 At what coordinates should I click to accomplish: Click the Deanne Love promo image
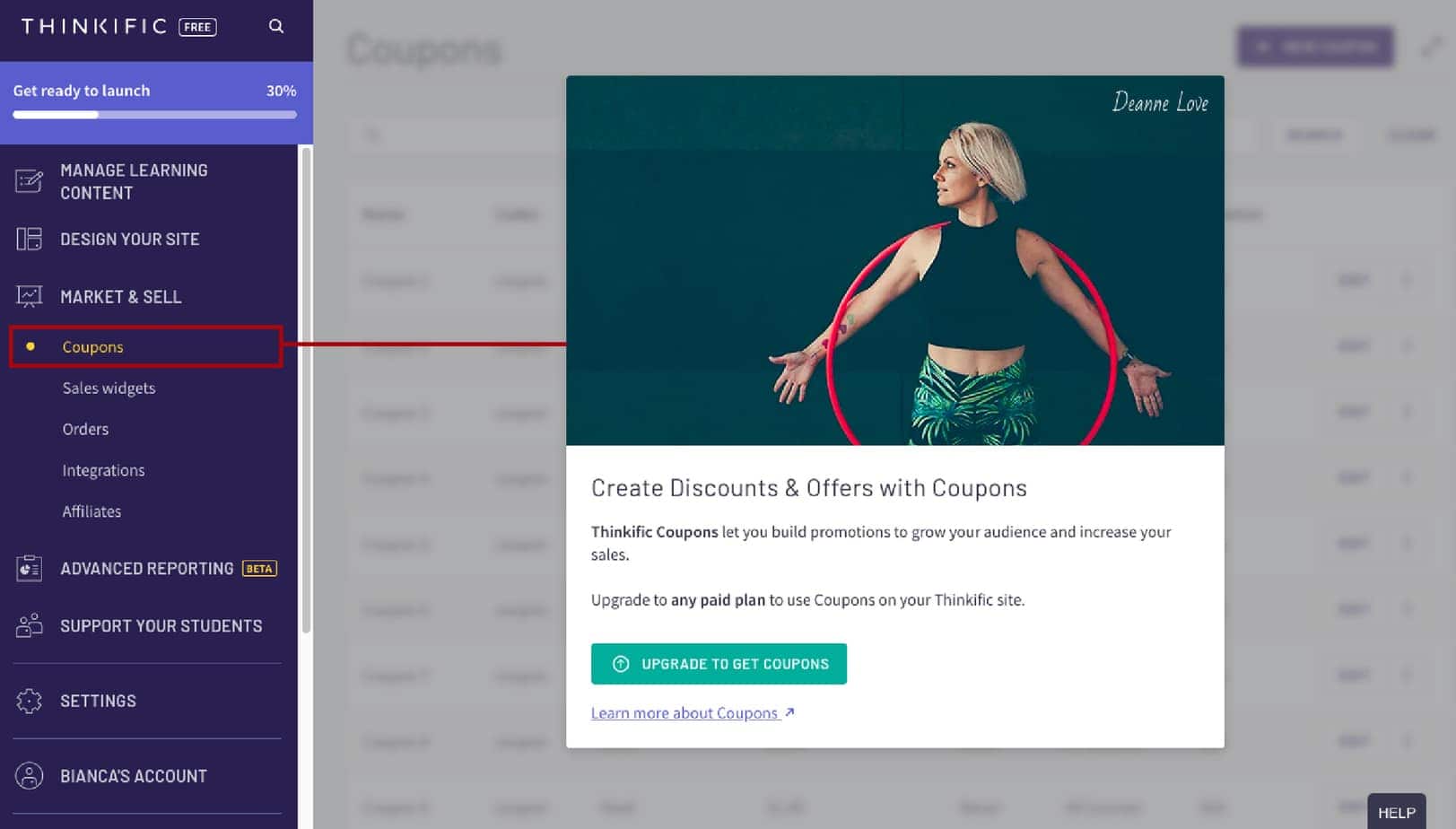tap(894, 260)
